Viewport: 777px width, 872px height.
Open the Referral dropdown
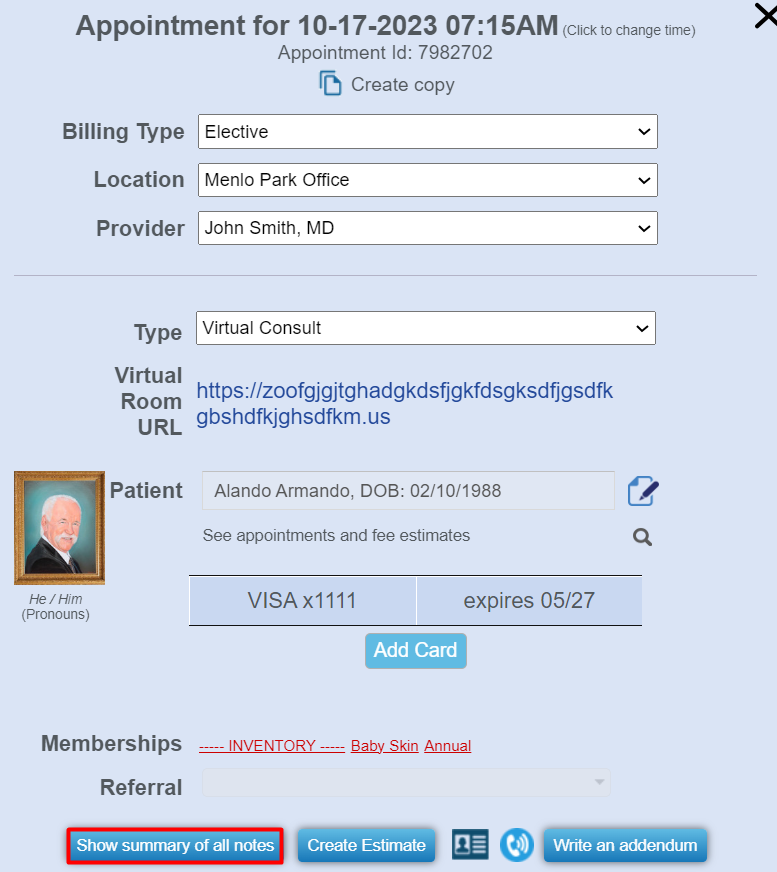(x=406, y=783)
